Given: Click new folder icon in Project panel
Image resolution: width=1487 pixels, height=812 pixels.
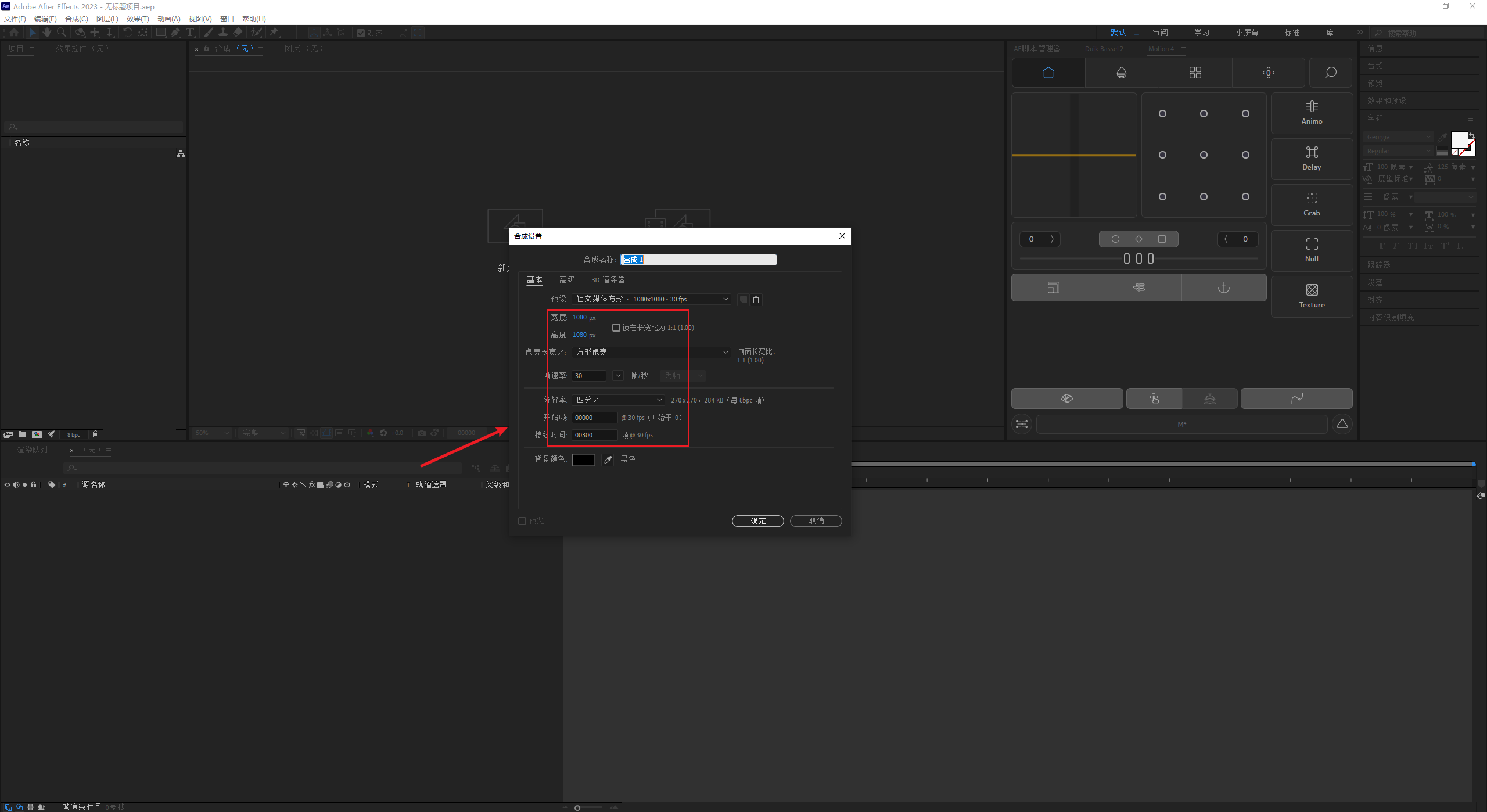Looking at the screenshot, I should [22, 434].
